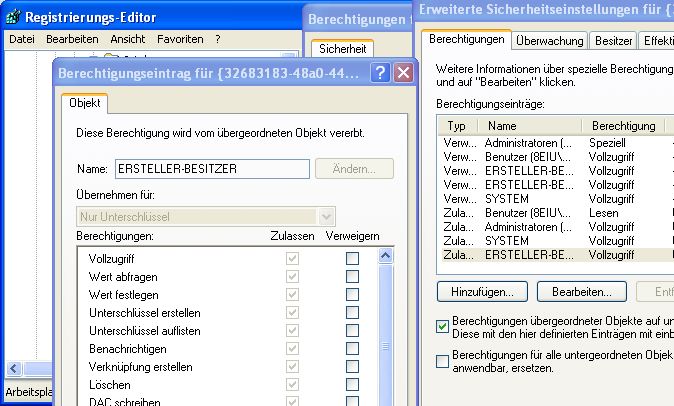This screenshot has height=406, width=674.
Task: Enable Berechtigungen für alle untergeordneten Objekte ersetzen
Action: (442, 361)
